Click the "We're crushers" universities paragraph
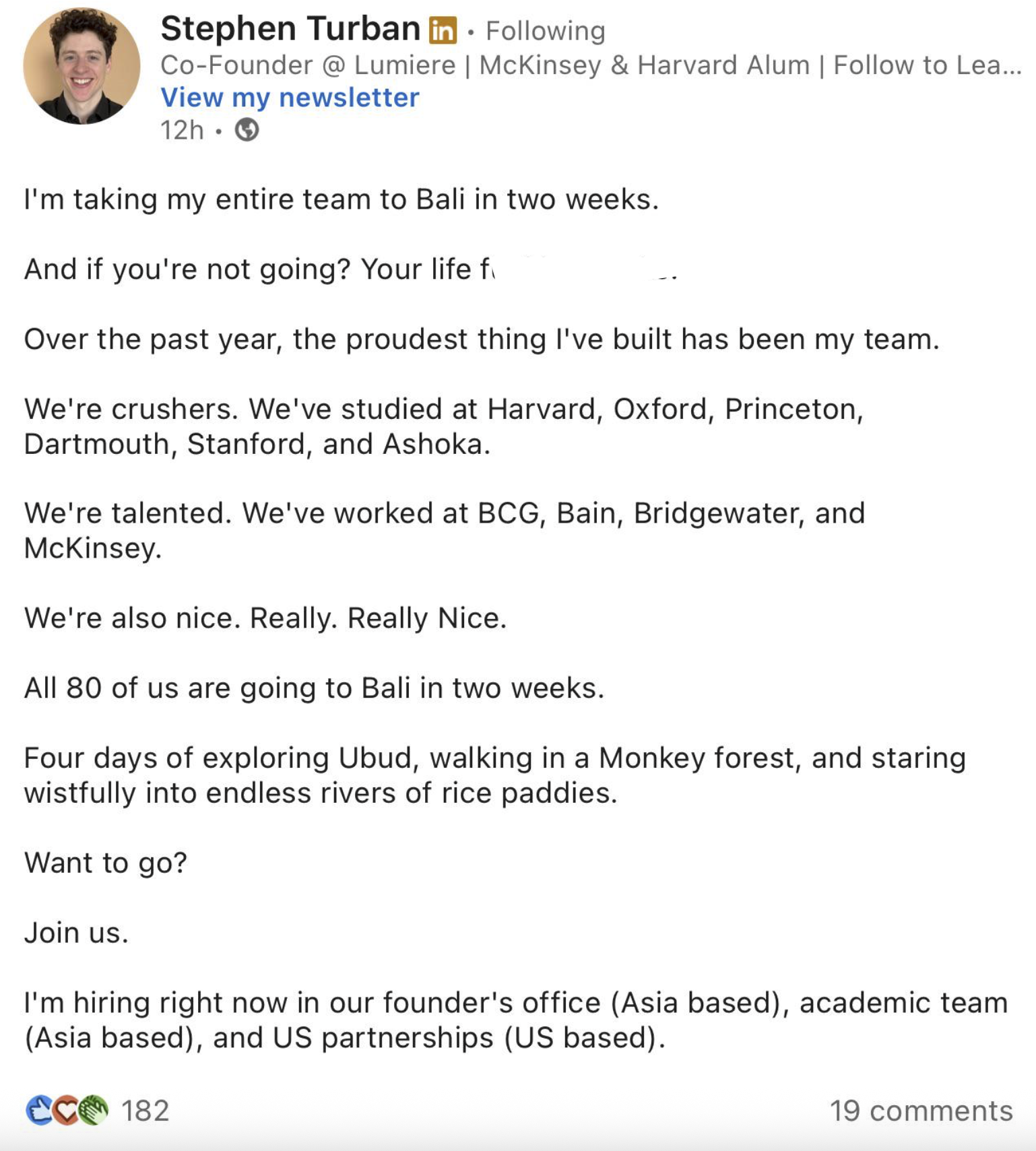 (x=443, y=426)
